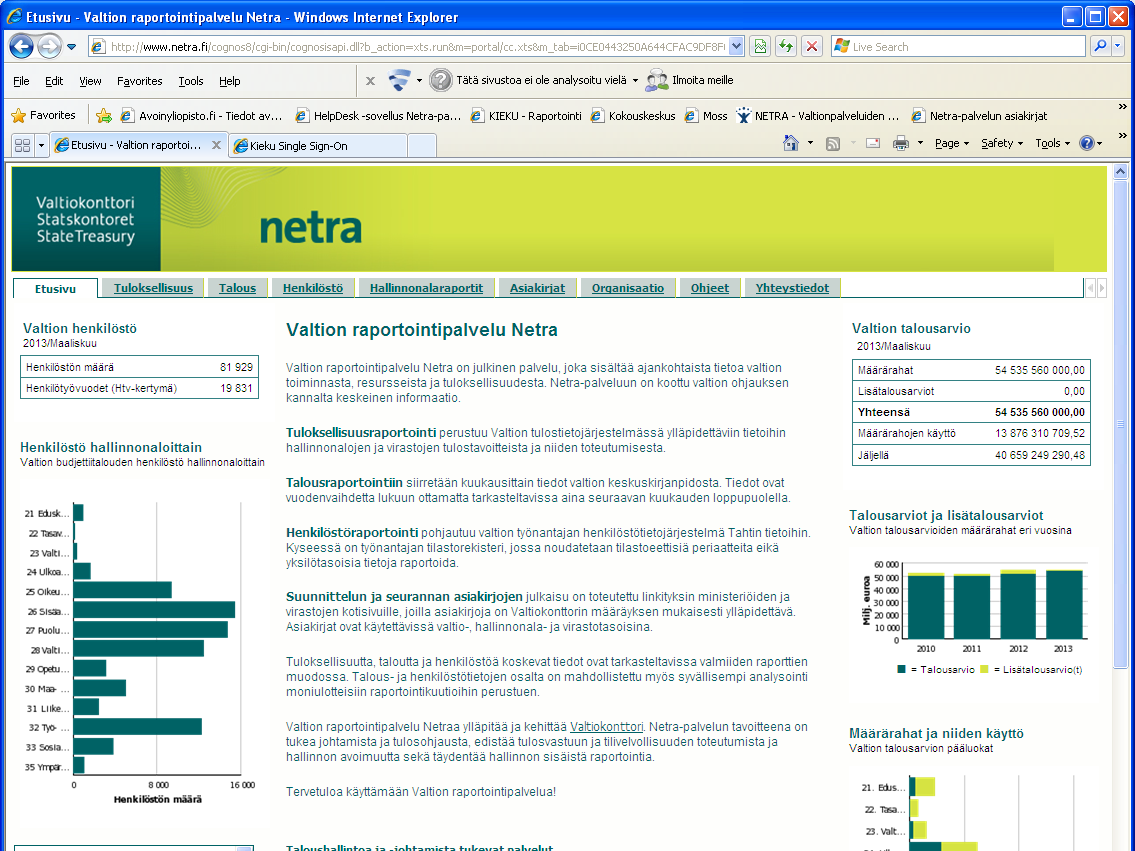
Task: Expand the dropdown next to the shield icon
Action: point(419,80)
